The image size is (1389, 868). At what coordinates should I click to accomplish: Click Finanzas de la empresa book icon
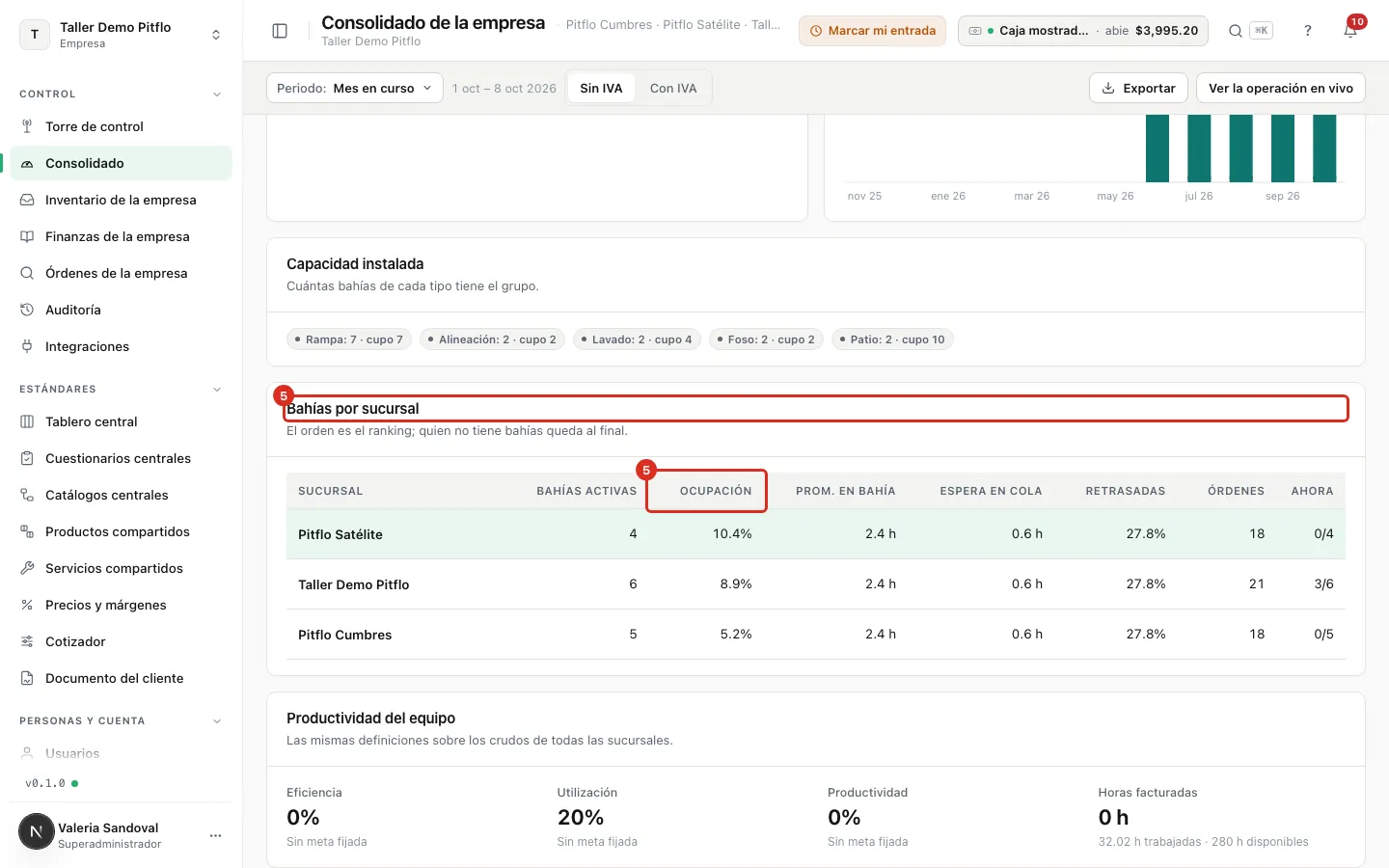pos(27,236)
